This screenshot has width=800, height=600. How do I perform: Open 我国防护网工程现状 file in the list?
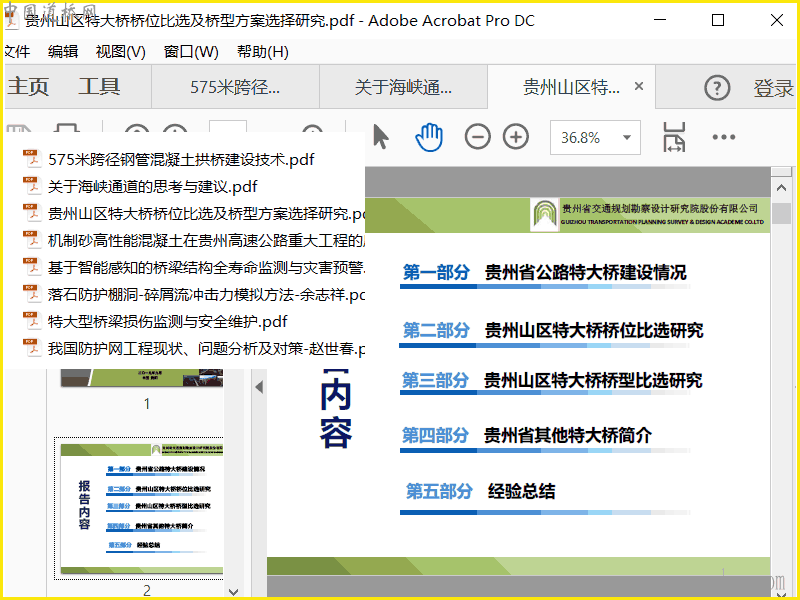click(x=206, y=349)
